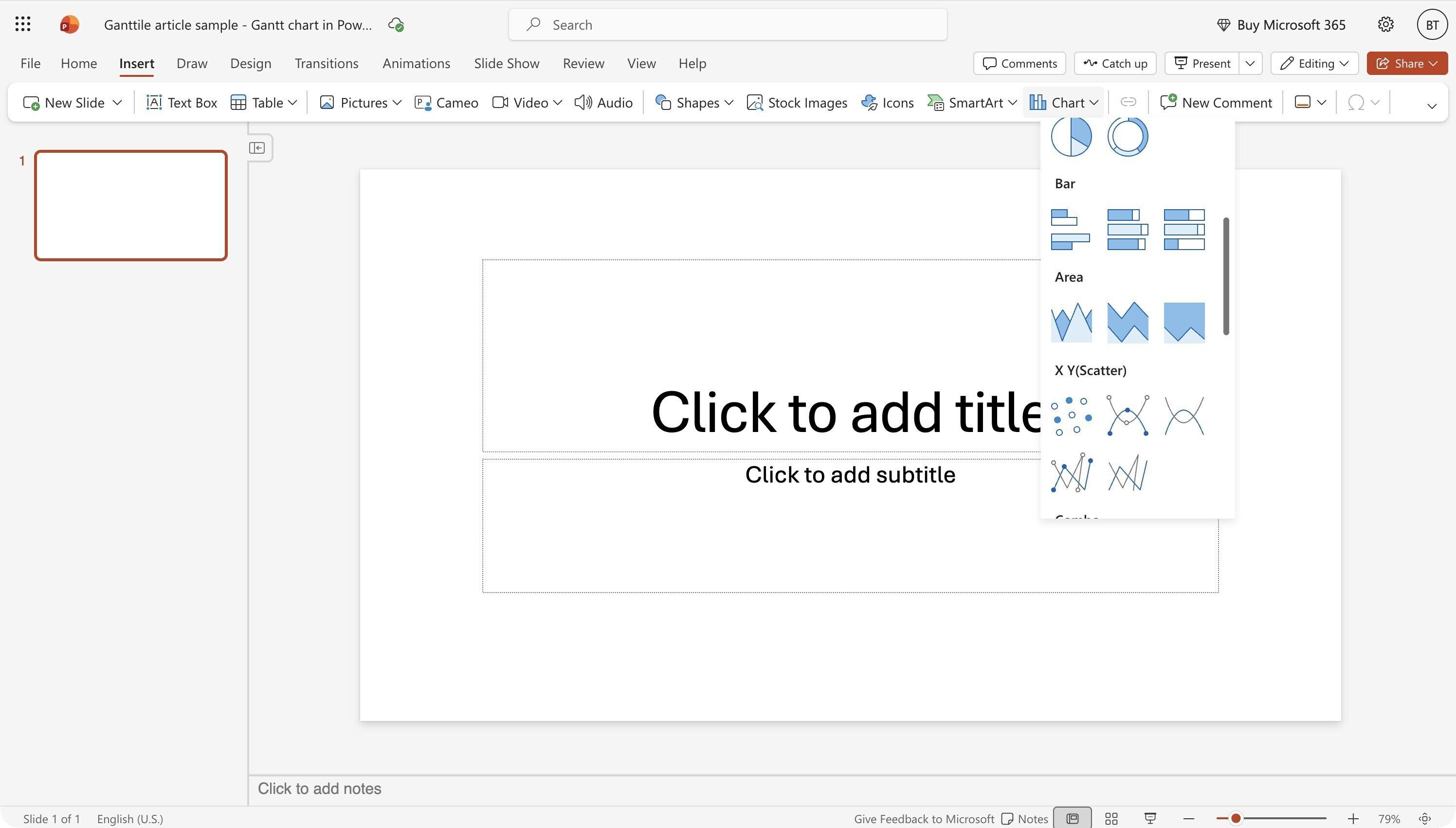Insert scatter with smooth lines only

point(1184,416)
